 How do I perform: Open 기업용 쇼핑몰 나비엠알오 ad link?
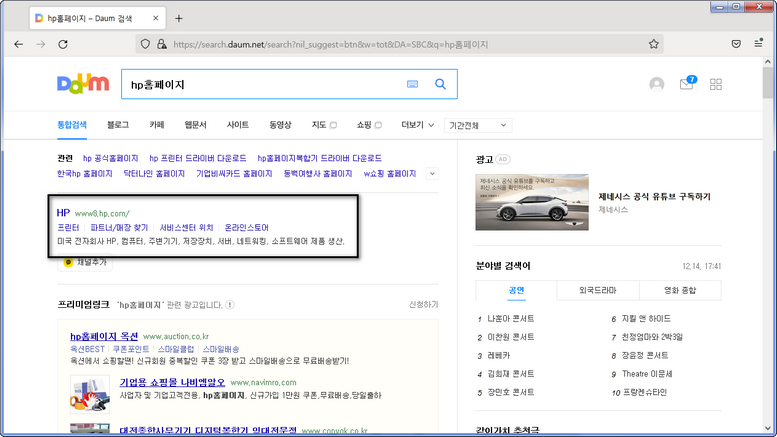(x=172, y=382)
